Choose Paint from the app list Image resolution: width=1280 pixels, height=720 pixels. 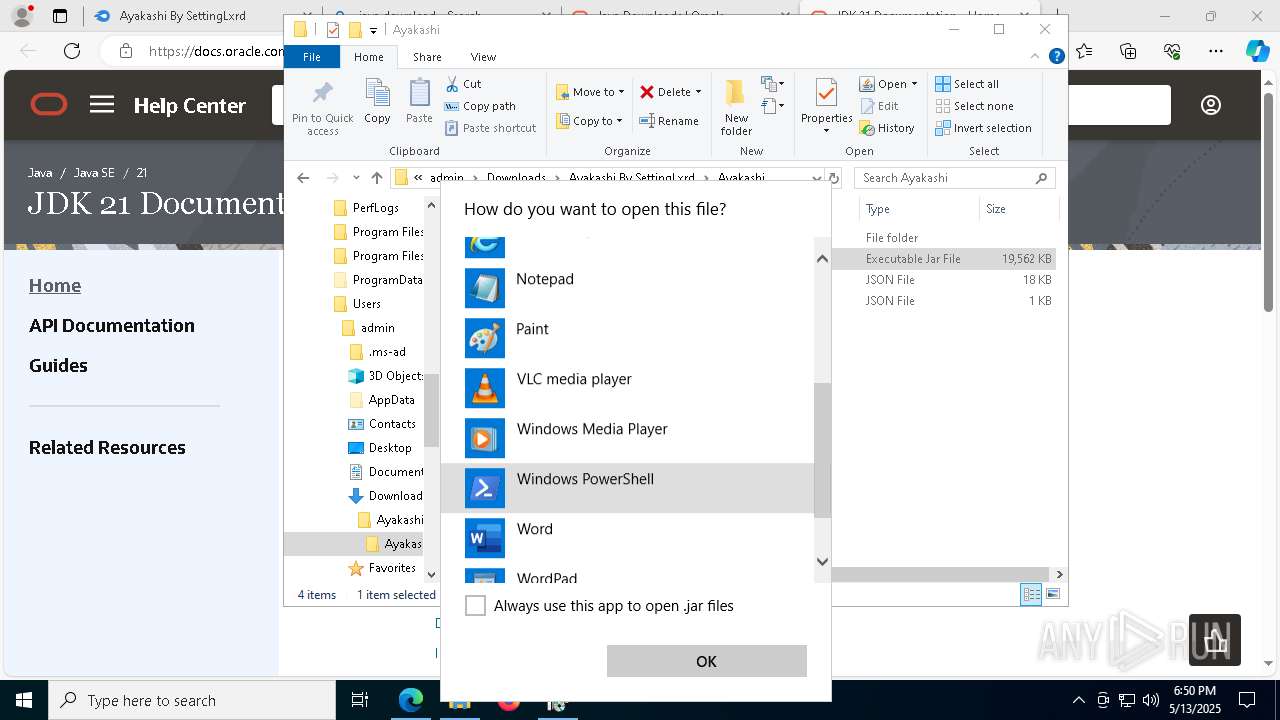tap(627, 338)
